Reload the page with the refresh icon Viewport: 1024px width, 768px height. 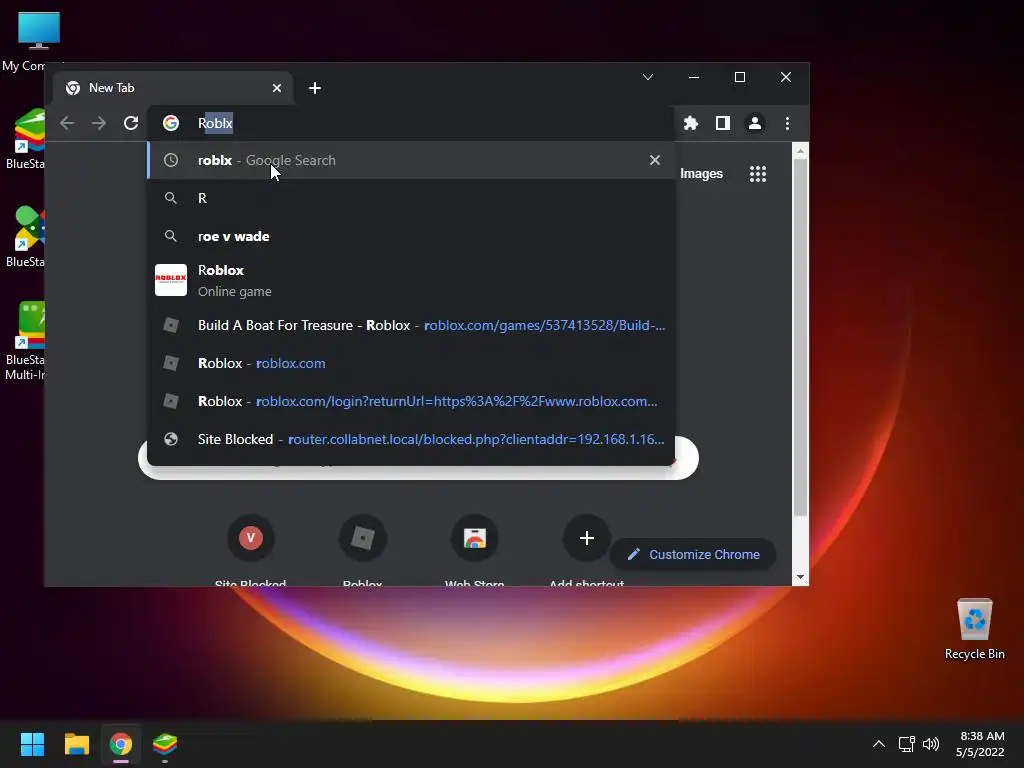[131, 123]
